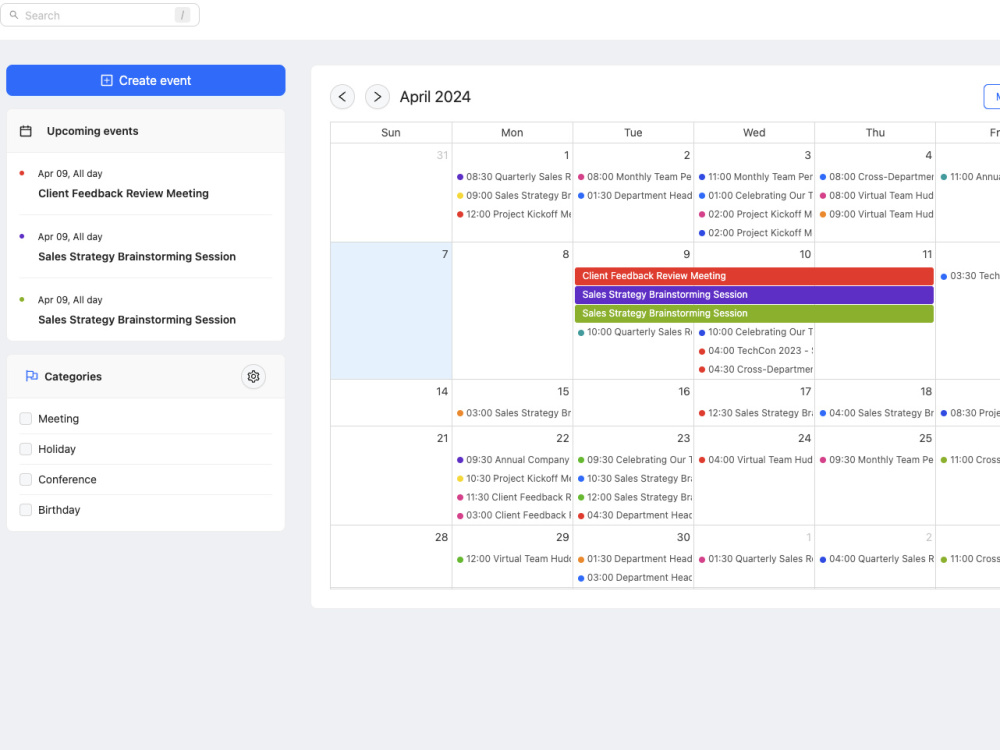The image size is (1000, 750).
Task: Open 11:30 Client Feedback event on April 22
Action: pos(513,497)
